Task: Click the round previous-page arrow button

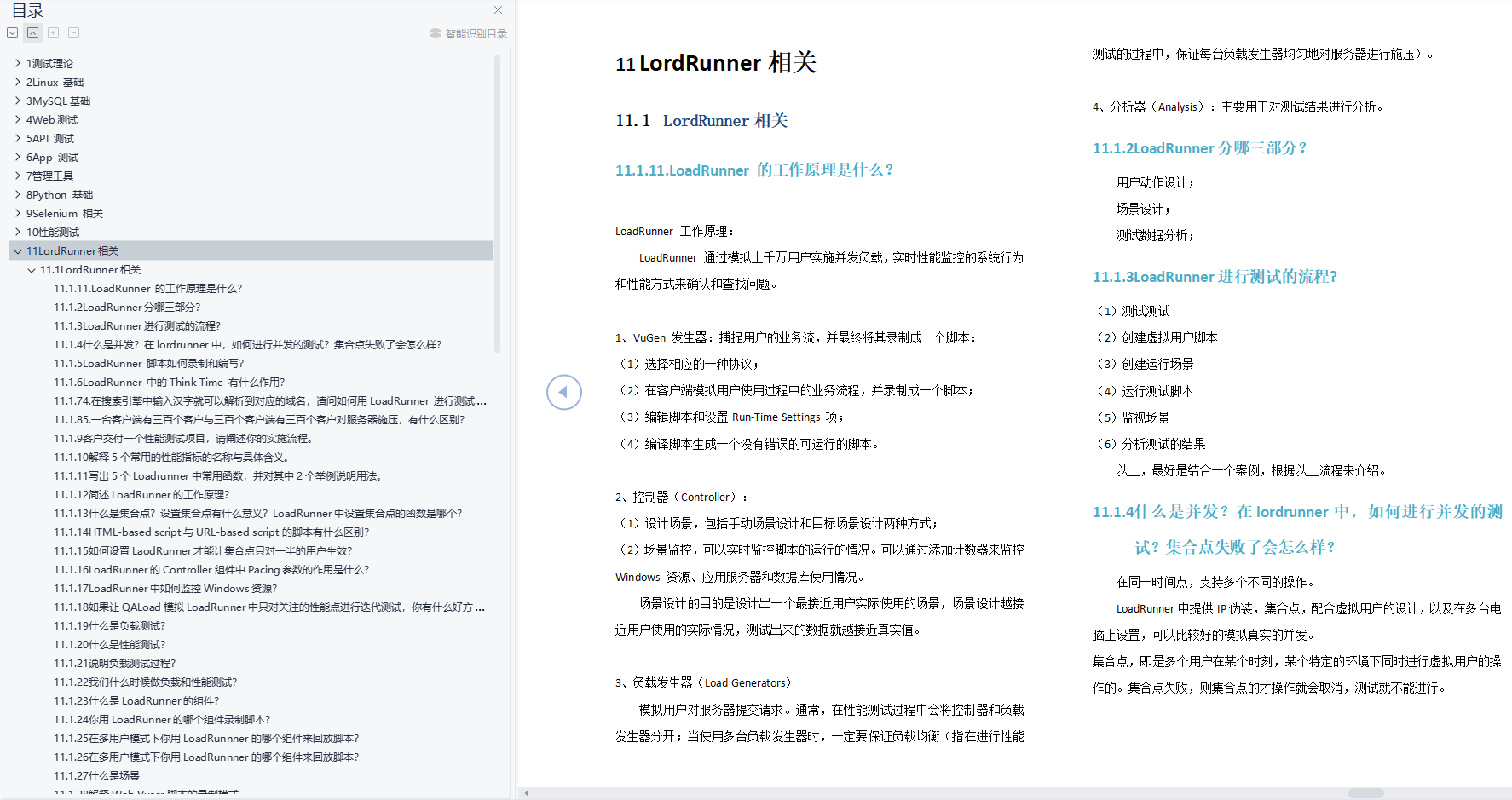Action: (x=564, y=392)
